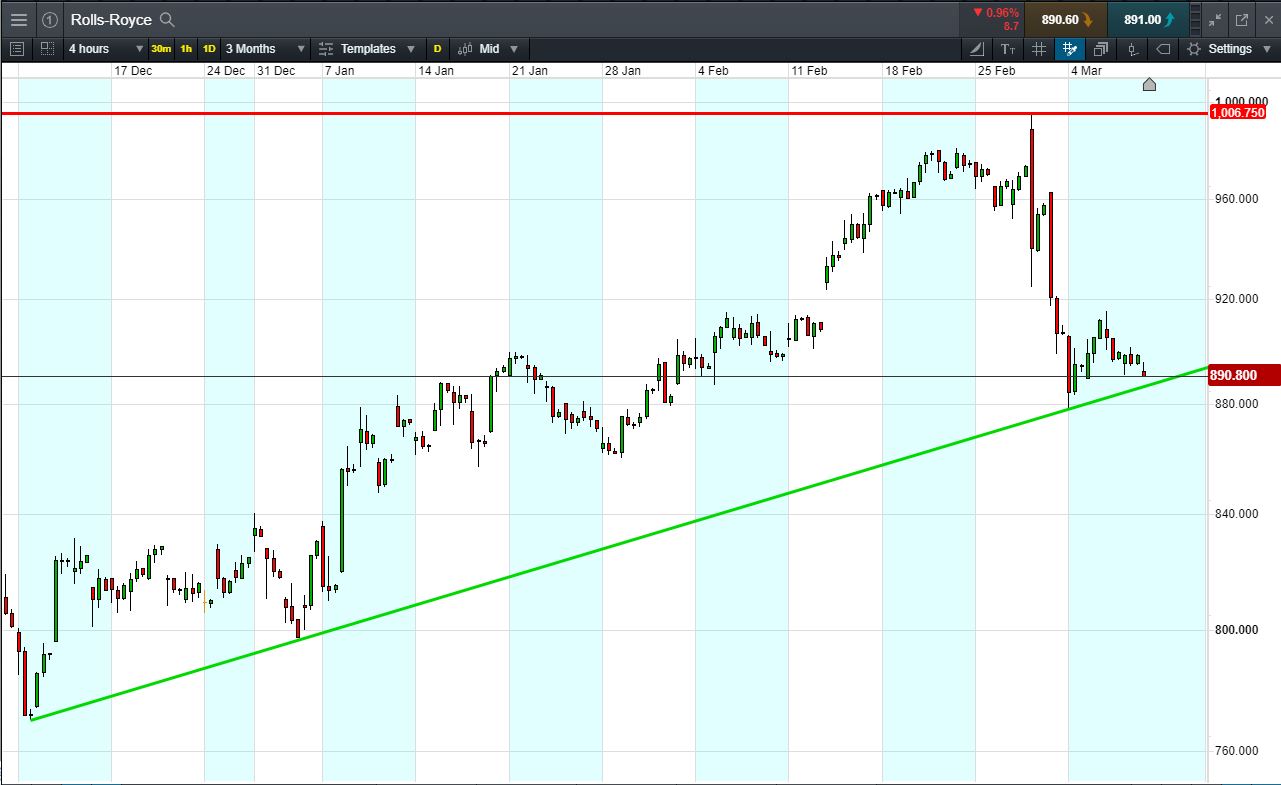Open the 4 hours interval dropdown

pyautogui.click(x=100, y=48)
